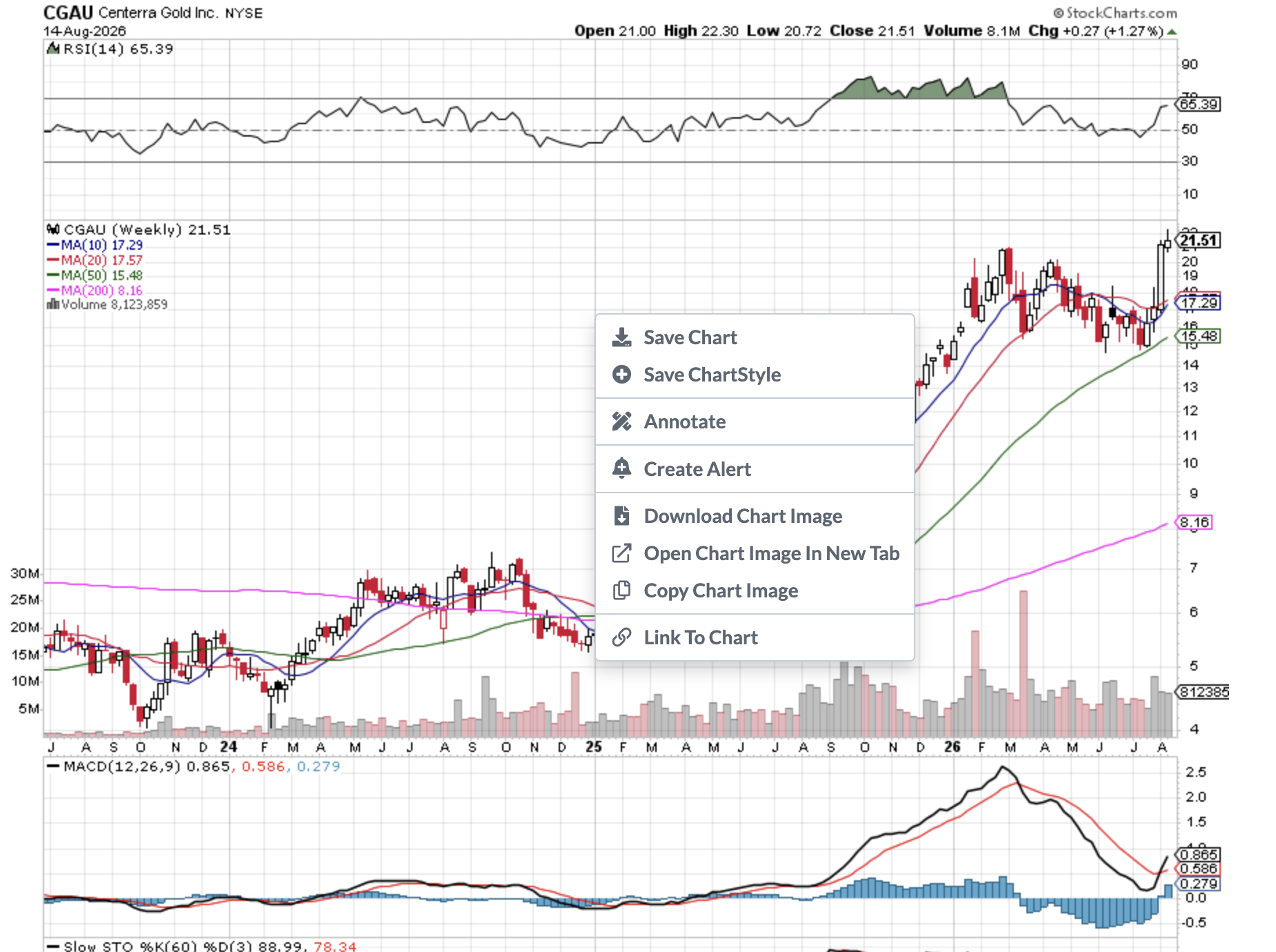Viewport: 1276px width, 952px height.
Task: Select Copy Chart Image option
Action: (x=755, y=591)
